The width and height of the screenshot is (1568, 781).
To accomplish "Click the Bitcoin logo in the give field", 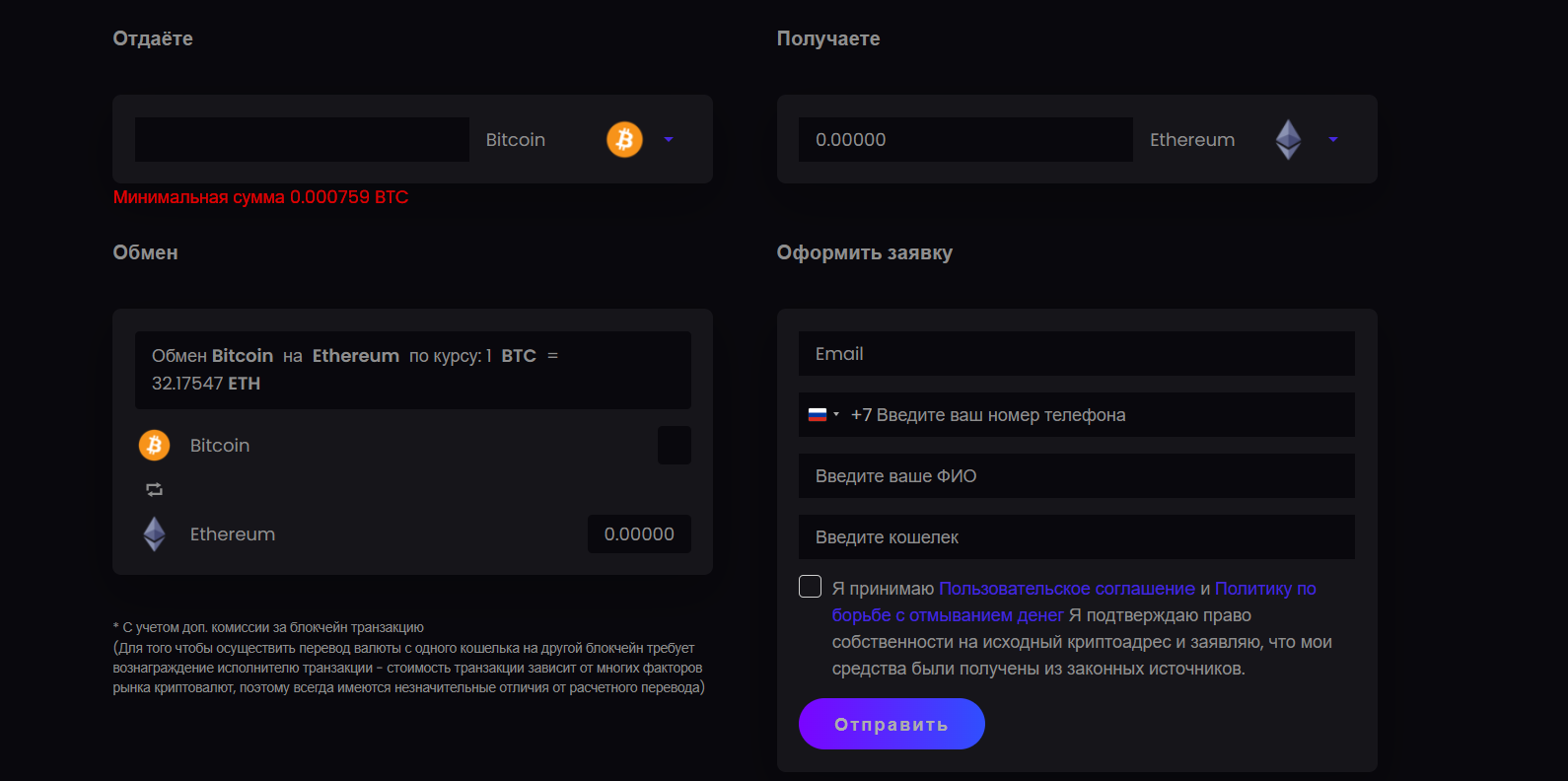I will [x=624, y=140].
